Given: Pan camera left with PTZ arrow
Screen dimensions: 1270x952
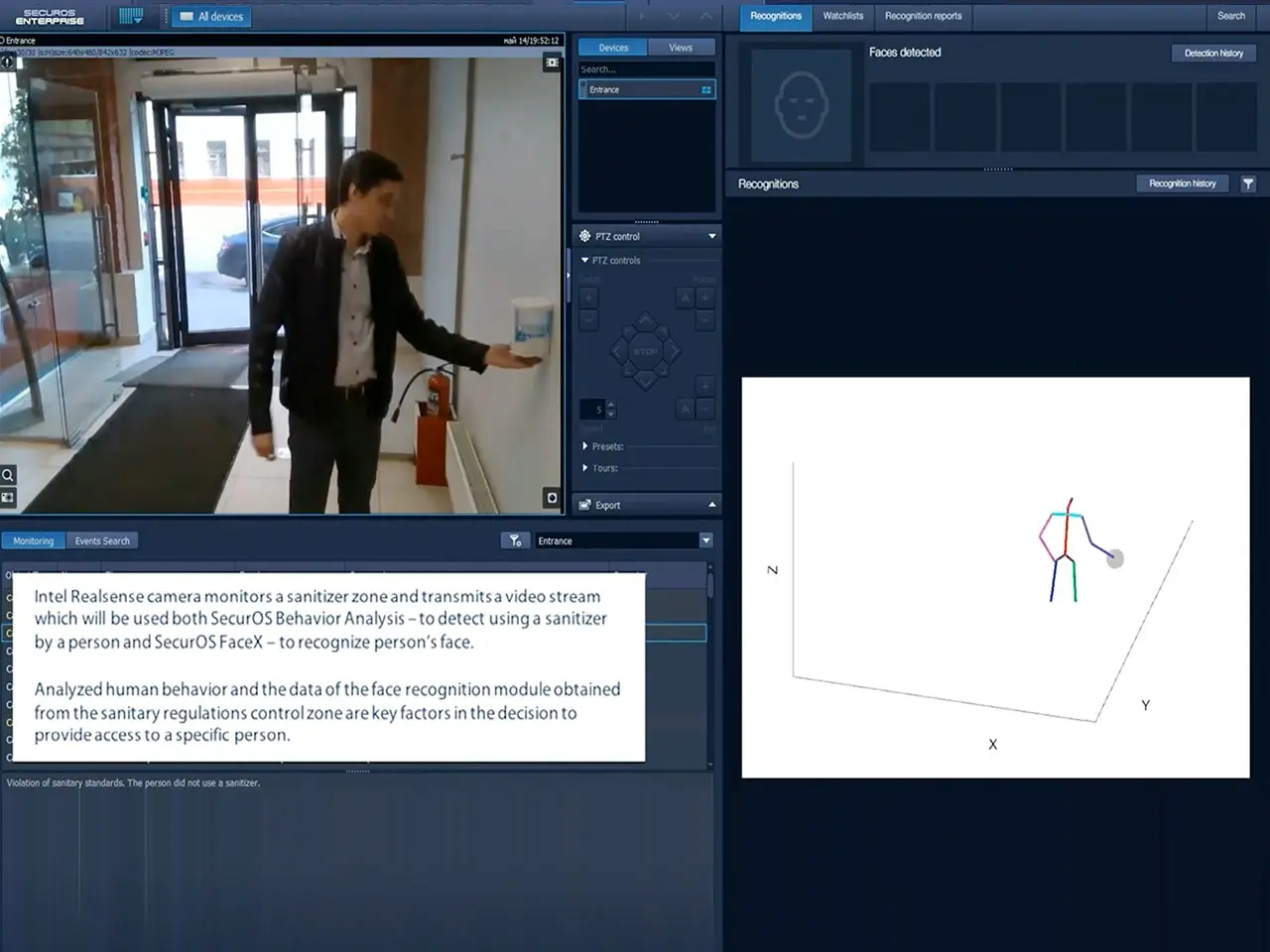Looking at the screenshot, I should click(616, 351).
